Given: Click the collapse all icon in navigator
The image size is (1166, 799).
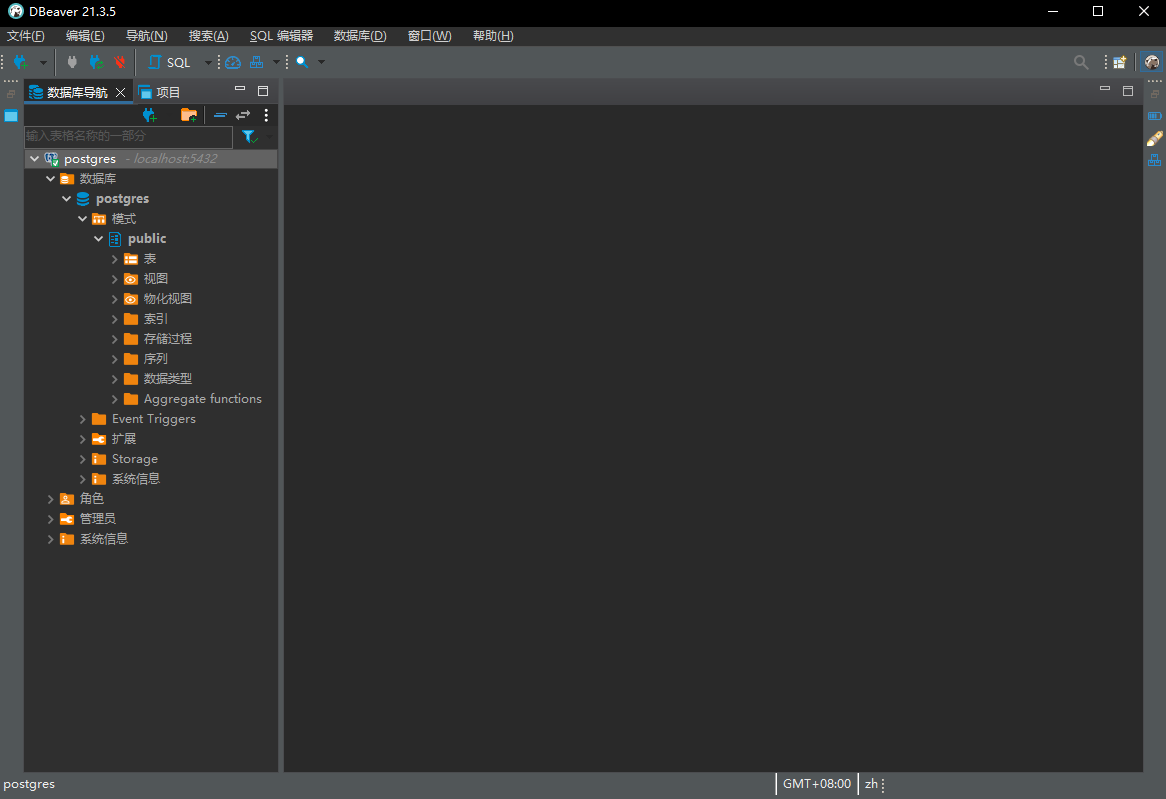Looking at the screenshot, I should click(x=220, y=115).
